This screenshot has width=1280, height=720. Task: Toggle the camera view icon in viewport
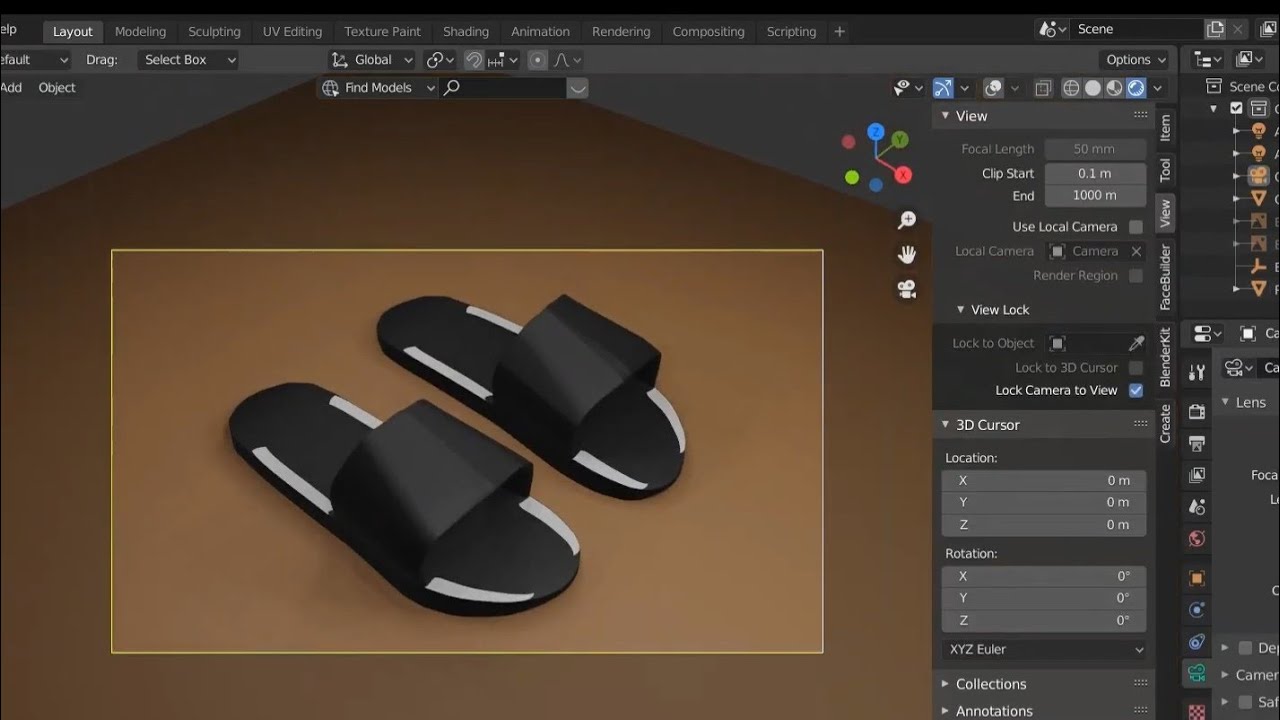pyautogui.click(x=907, y=289)
